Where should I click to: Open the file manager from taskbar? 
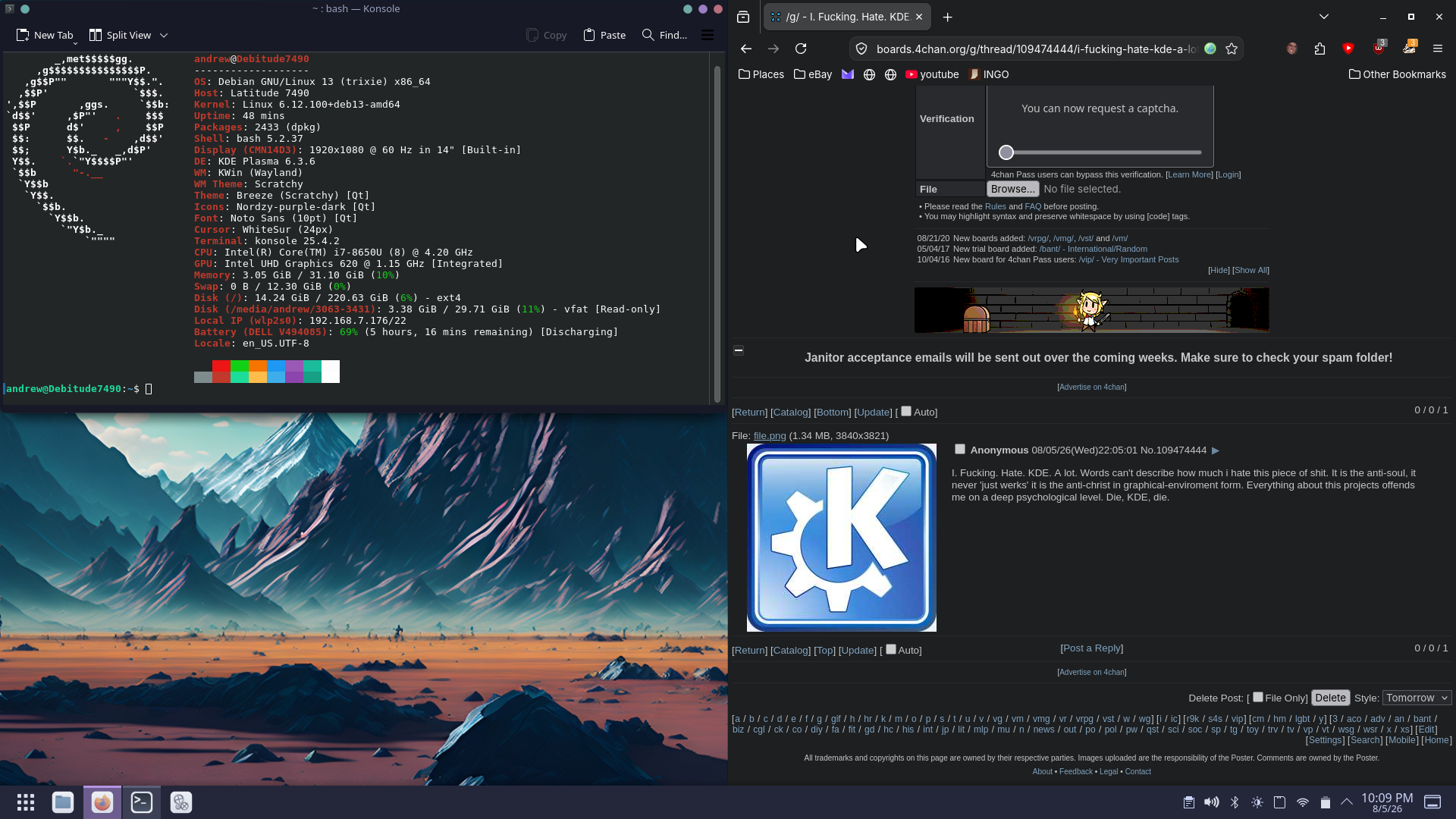pyautogui.click(x=63, y=802)
